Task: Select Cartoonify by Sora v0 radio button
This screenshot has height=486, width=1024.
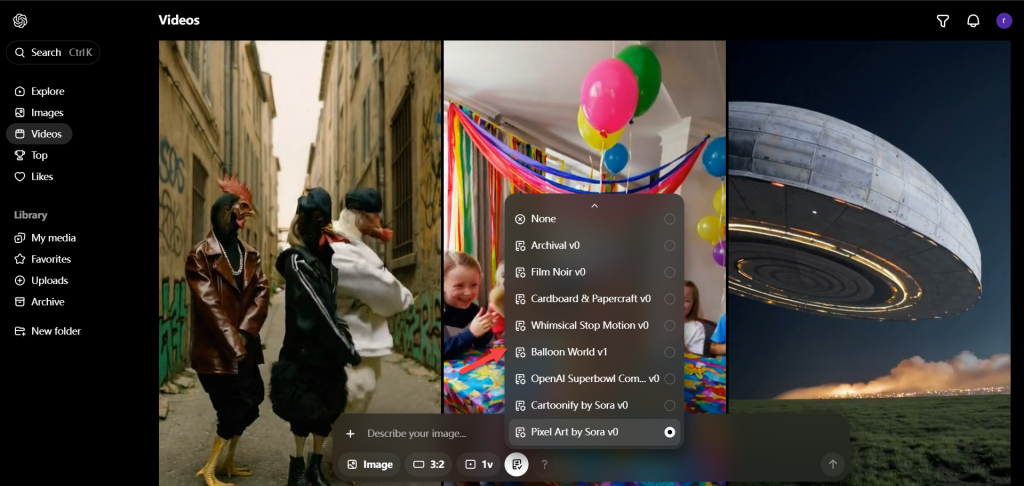Action: [x=669, y=406]
